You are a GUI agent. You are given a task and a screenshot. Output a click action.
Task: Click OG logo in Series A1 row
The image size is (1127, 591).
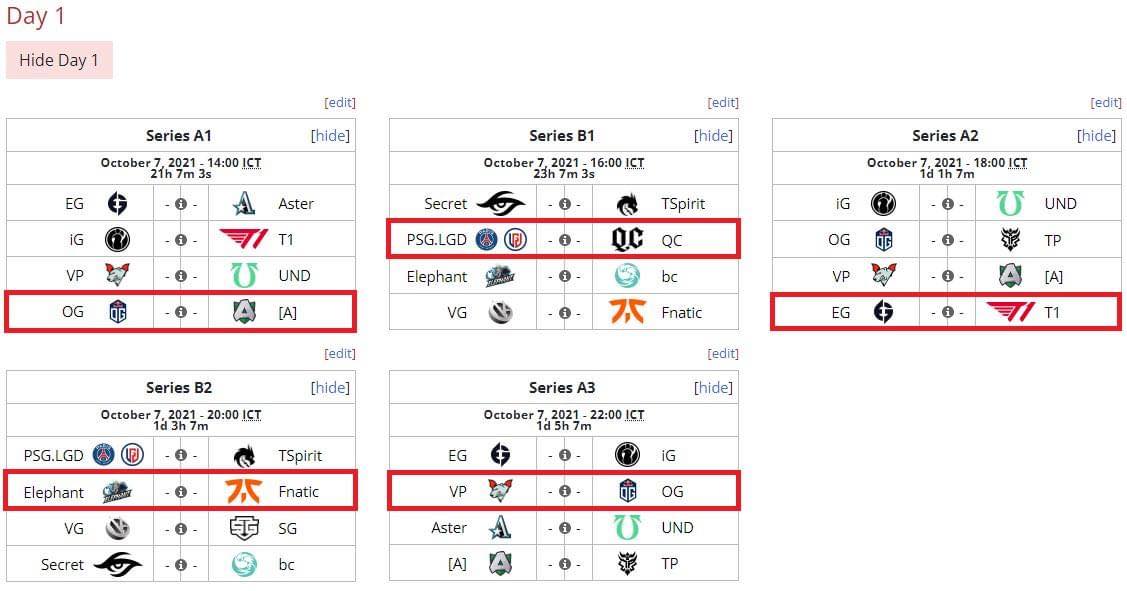pos(117,312)
